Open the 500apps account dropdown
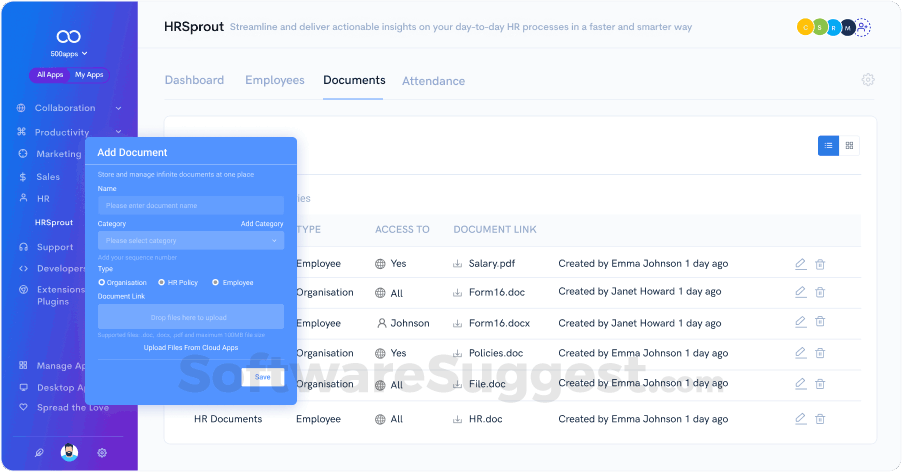Screen dimensions: 902x472 (69, 53)
